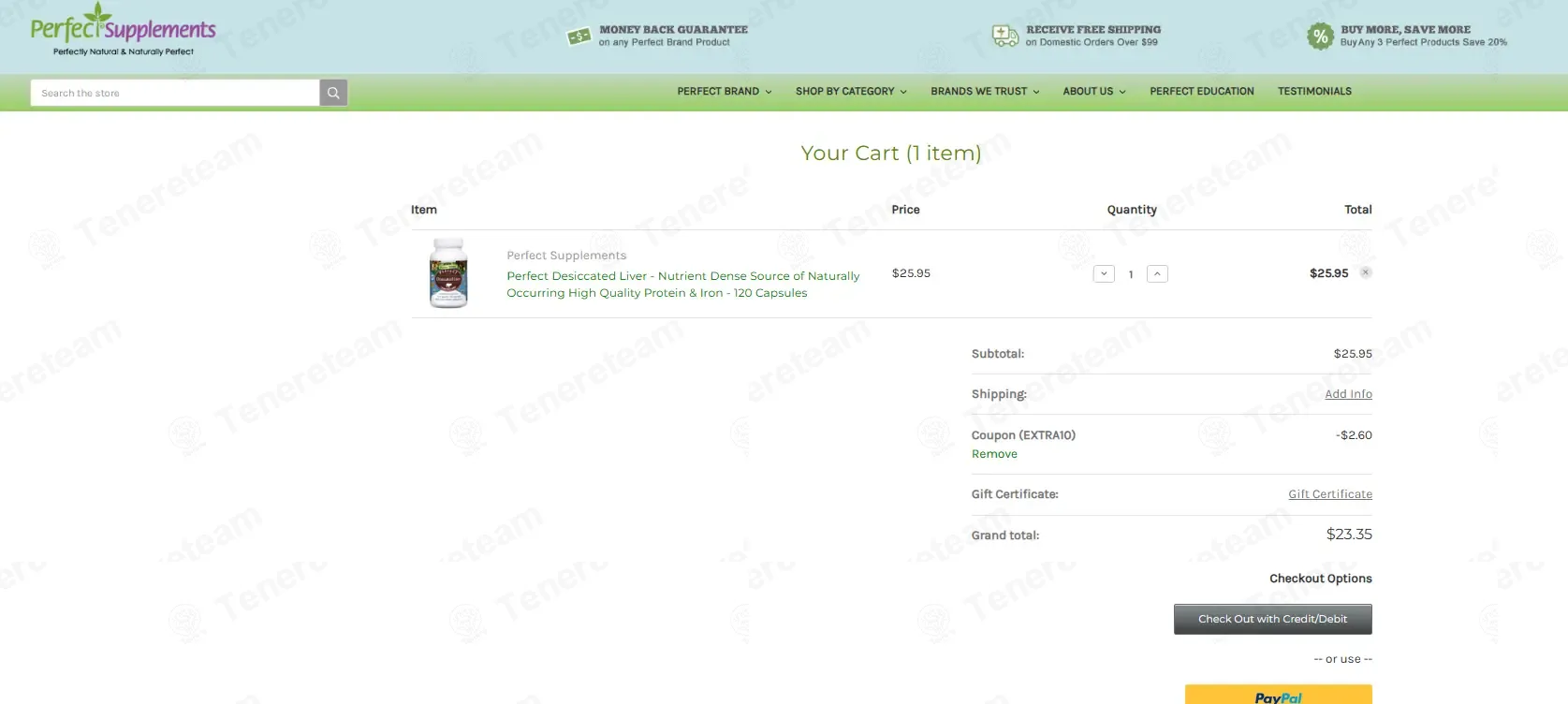Remove item with the small x icon
1568x704 pixels.
[1366, 272]
